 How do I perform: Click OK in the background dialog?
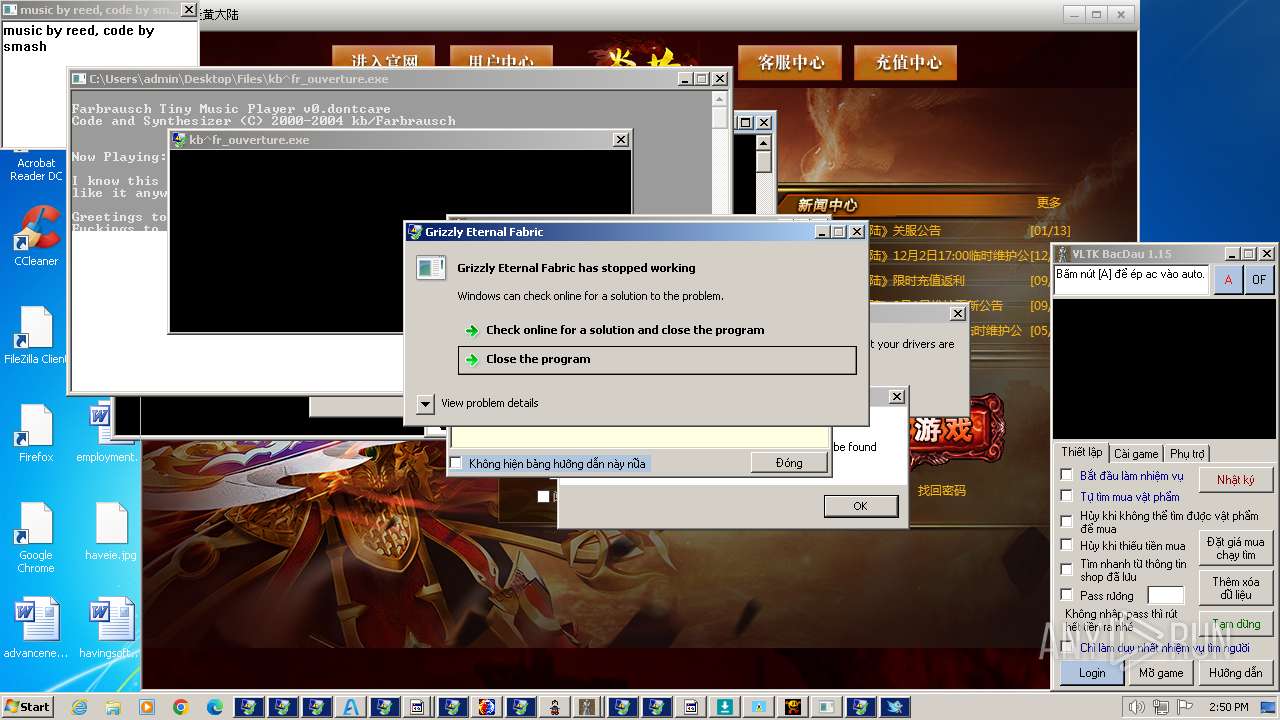[x=860, y=506]
